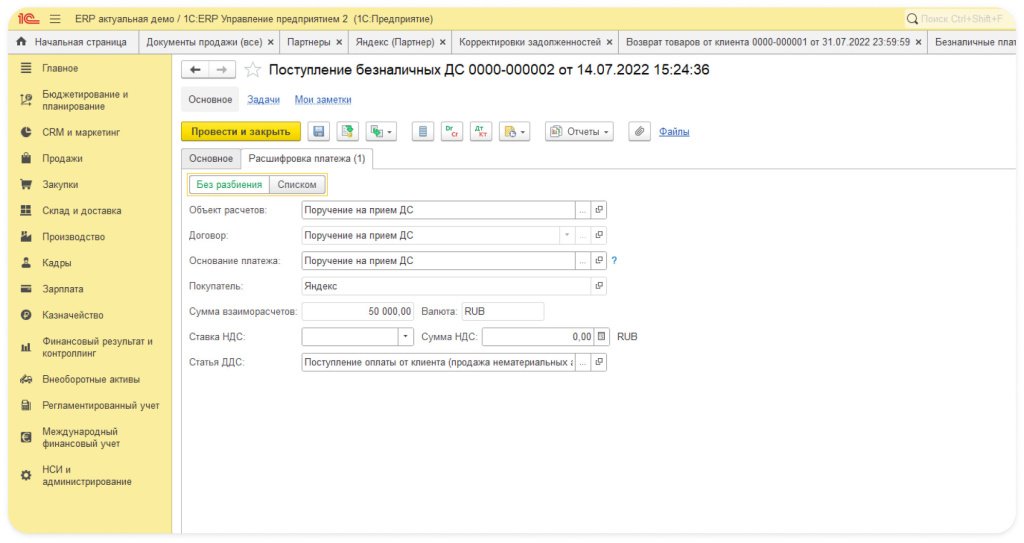The image size is (1024, 543).
Task: Click the back navigation arrow
Action: pyautogui.click(x=195, y=70)
